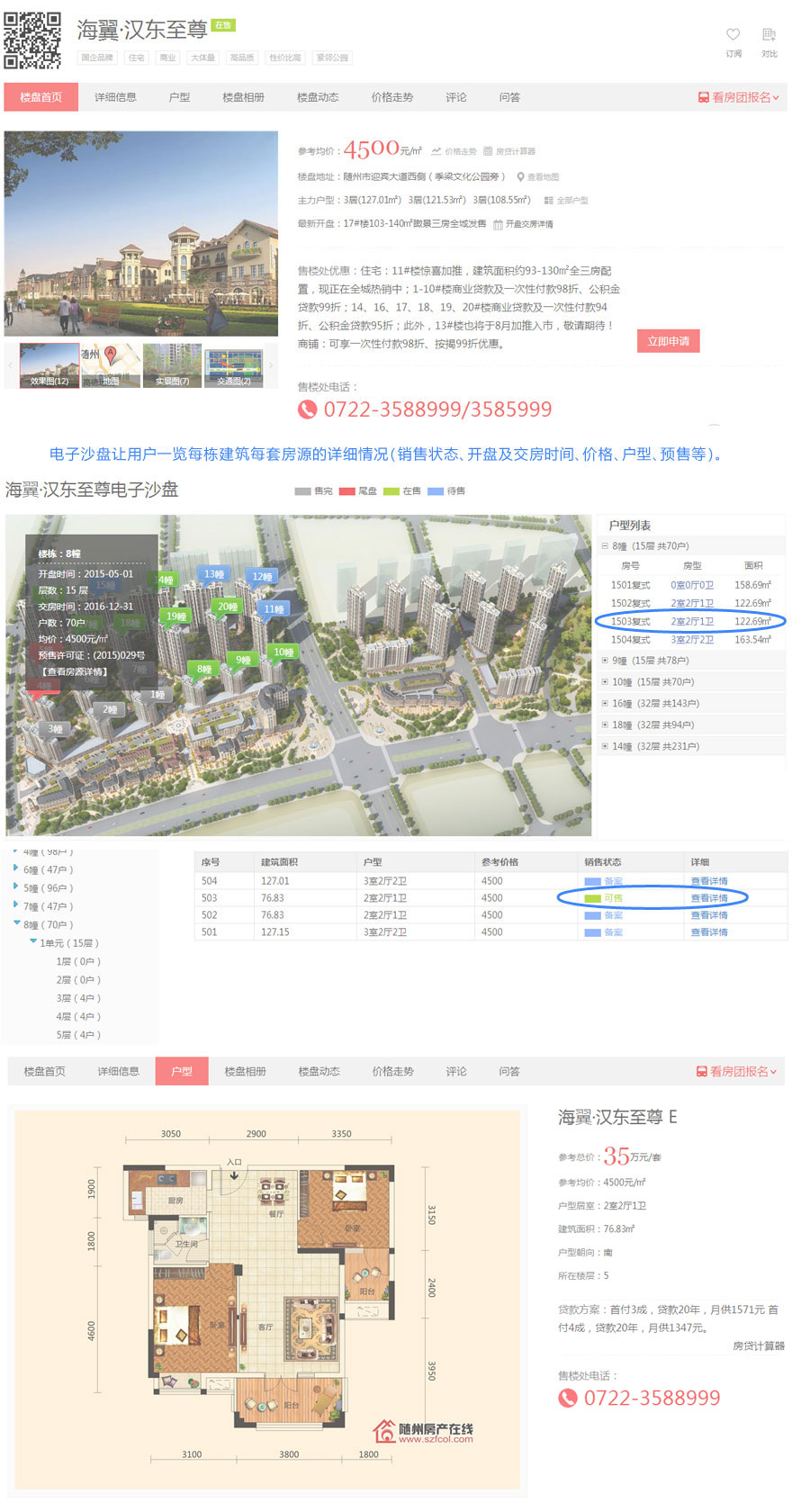792x1512 pixels.
Task: Click the phone icon beside 0722-3588999/3585999
Action: pyautogui.click(x=308, y=409)
